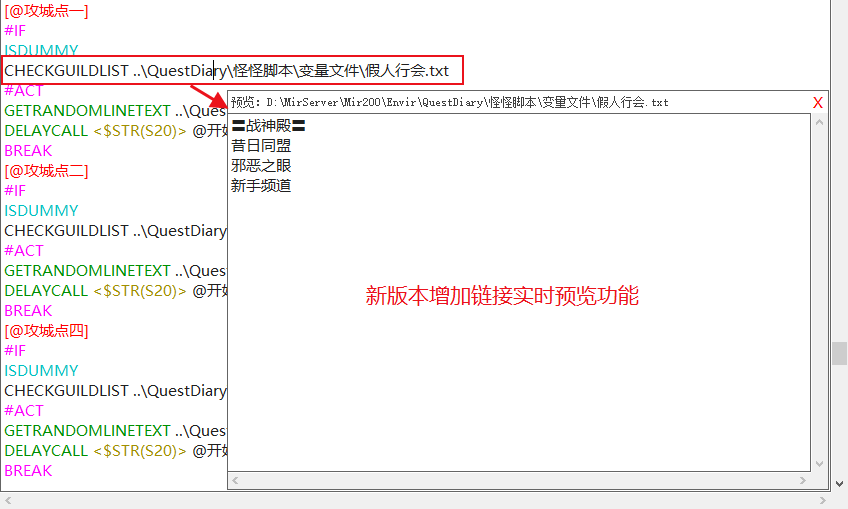Click the 邪恶之眼 entry in preview
Screen dimensions: 848x509
pyautogui.click(x=261, y=166)
